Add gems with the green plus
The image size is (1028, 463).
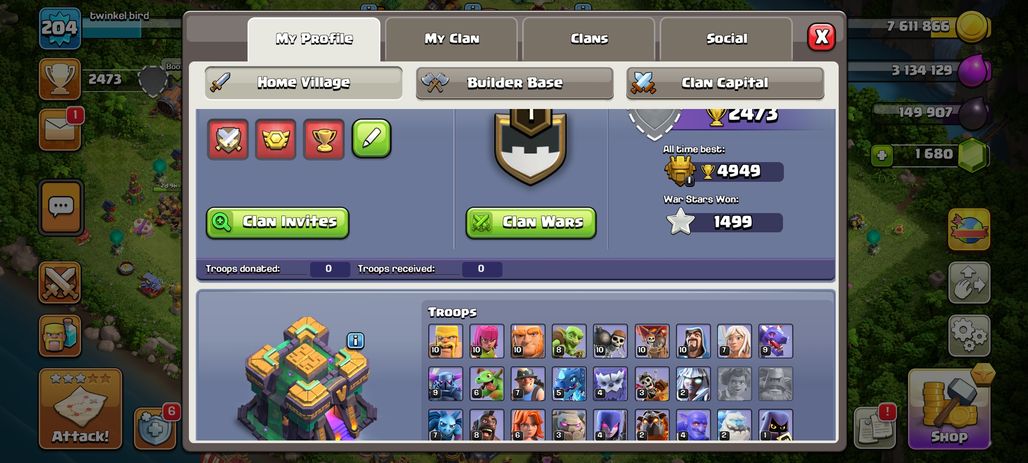pos(880,156)
